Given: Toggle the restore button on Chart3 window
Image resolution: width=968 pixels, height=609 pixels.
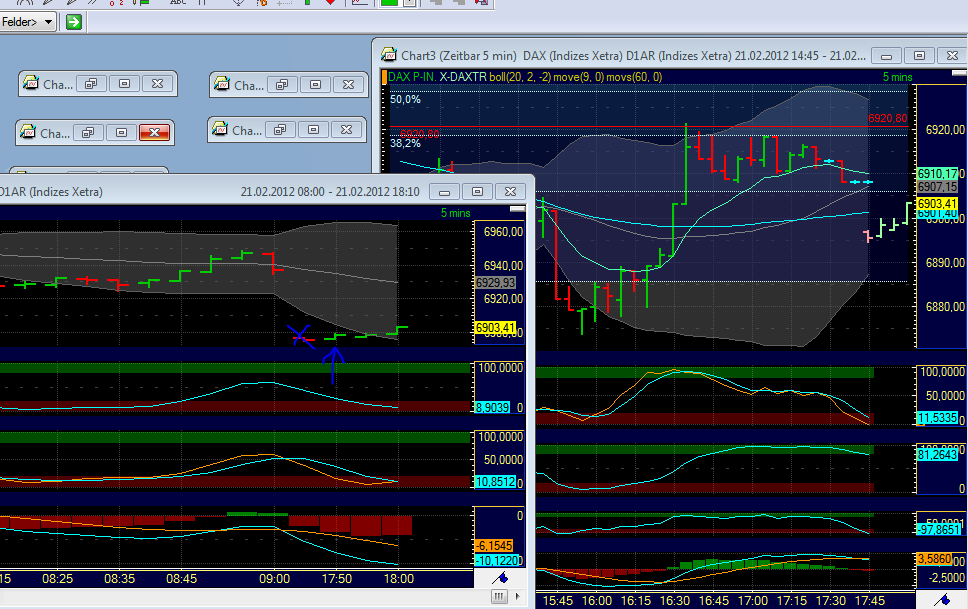Looking at the screenshot, I should tap(917, 55).
